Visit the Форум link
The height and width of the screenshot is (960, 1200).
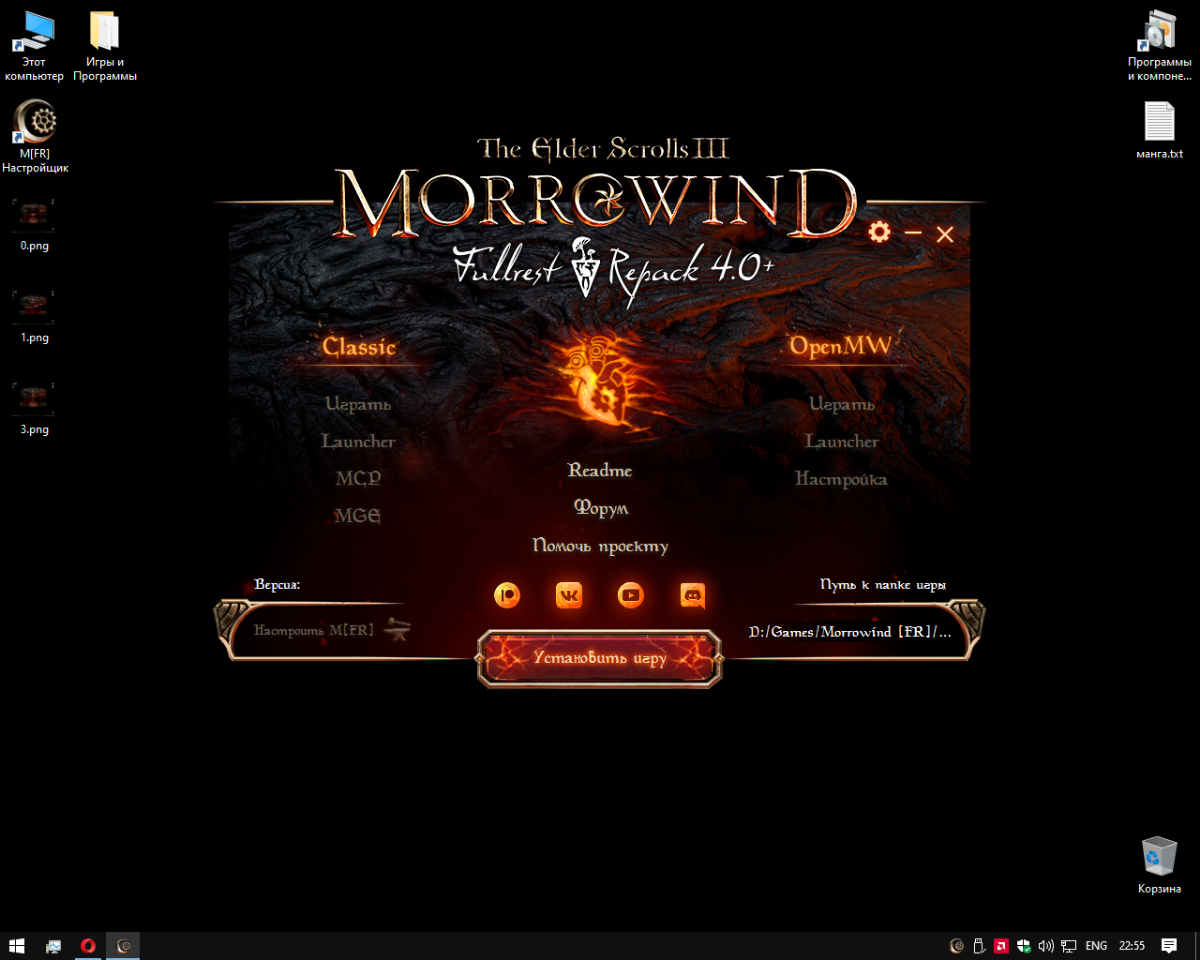(600, 509)
